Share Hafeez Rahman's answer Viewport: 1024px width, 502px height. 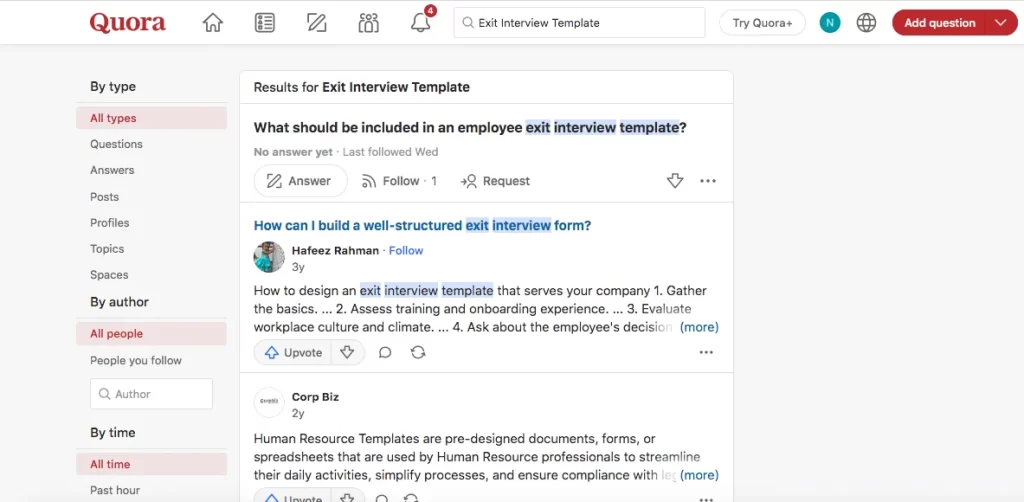click(418, 353)
